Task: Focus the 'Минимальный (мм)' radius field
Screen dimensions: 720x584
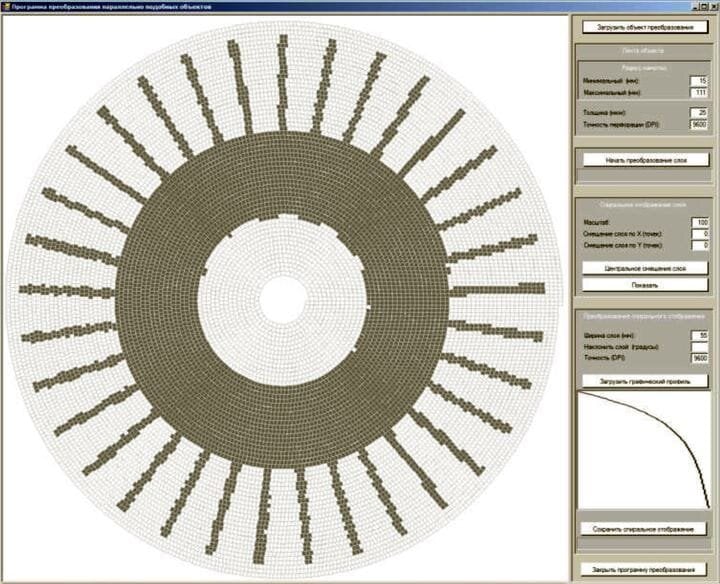Action: 698,81
